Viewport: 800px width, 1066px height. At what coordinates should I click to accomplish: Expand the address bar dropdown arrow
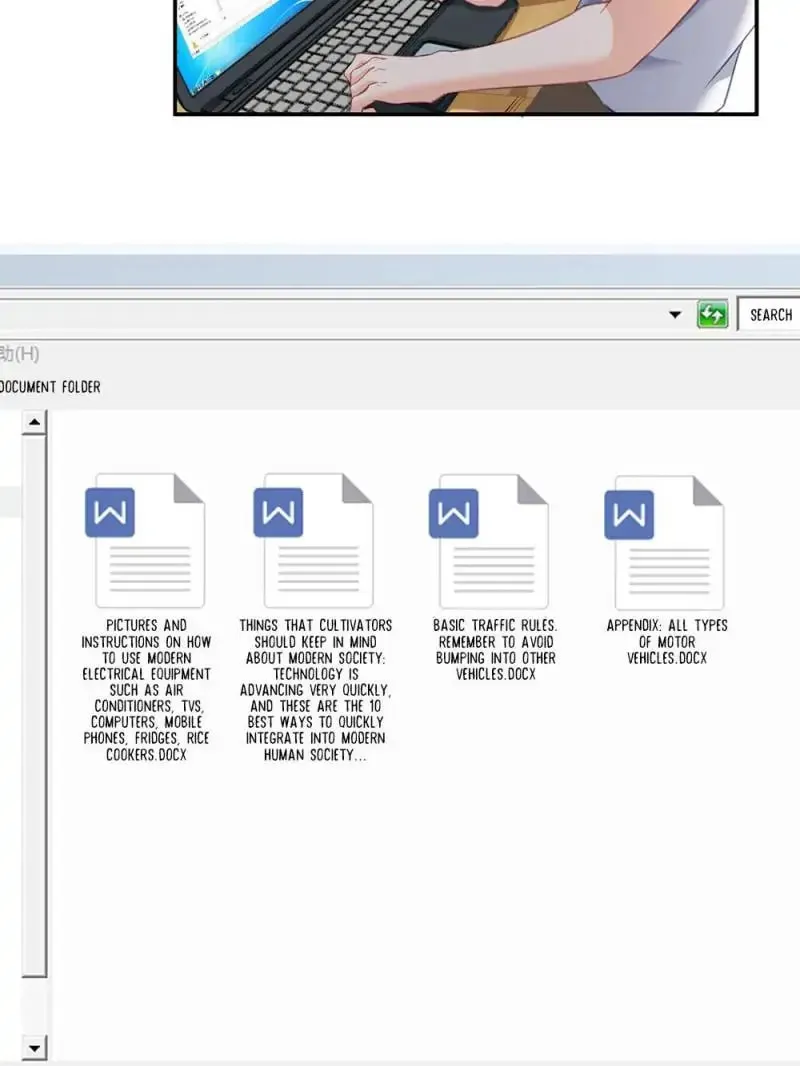pos(675,315)
